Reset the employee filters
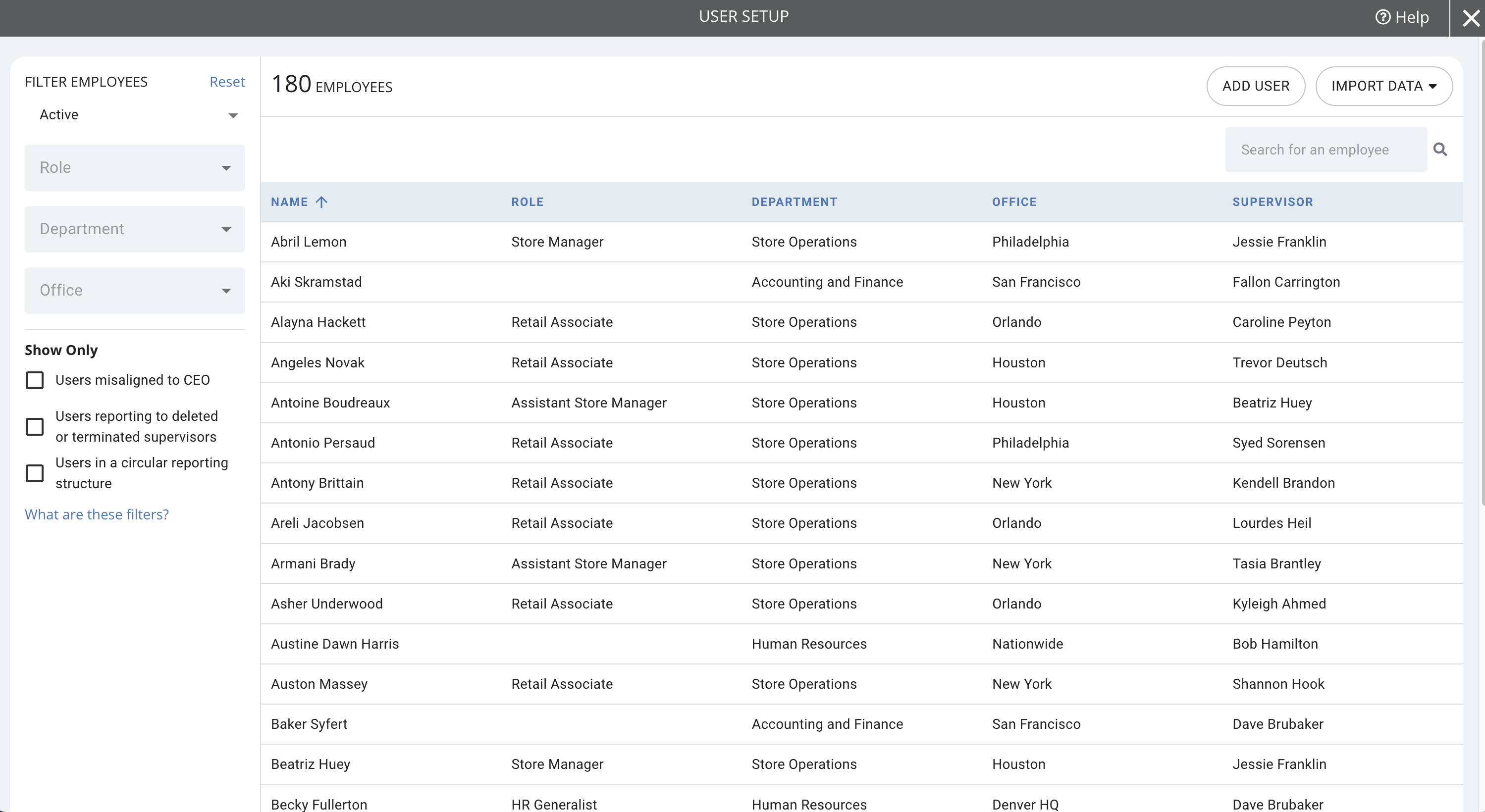 [227, 82]
